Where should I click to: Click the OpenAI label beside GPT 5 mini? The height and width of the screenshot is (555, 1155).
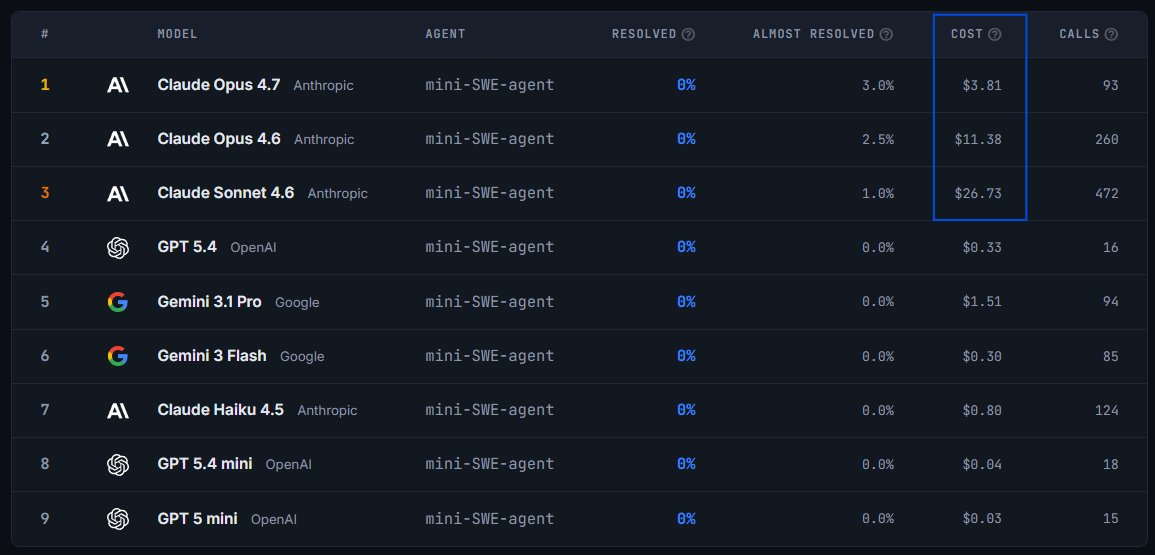274,520
